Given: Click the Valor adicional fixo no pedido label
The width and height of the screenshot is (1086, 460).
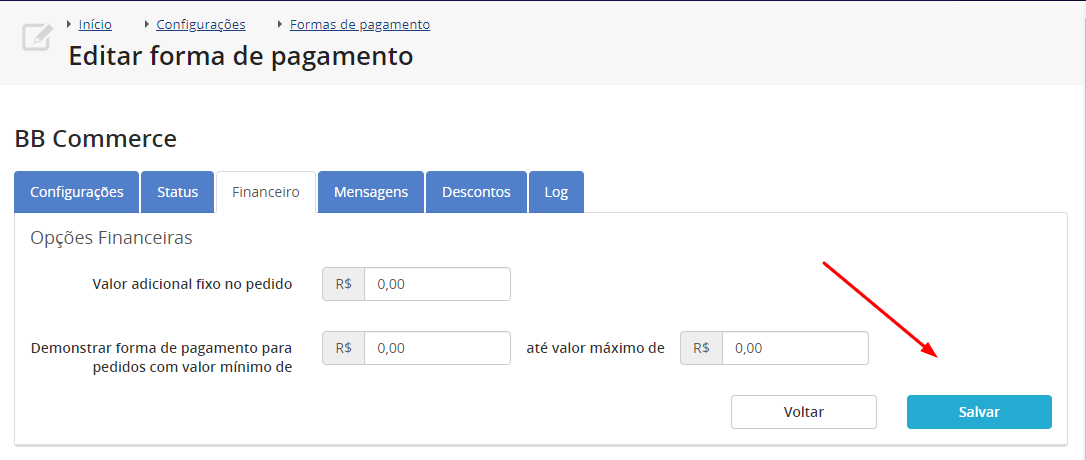Looking at the screenshot, I should 192,284.
